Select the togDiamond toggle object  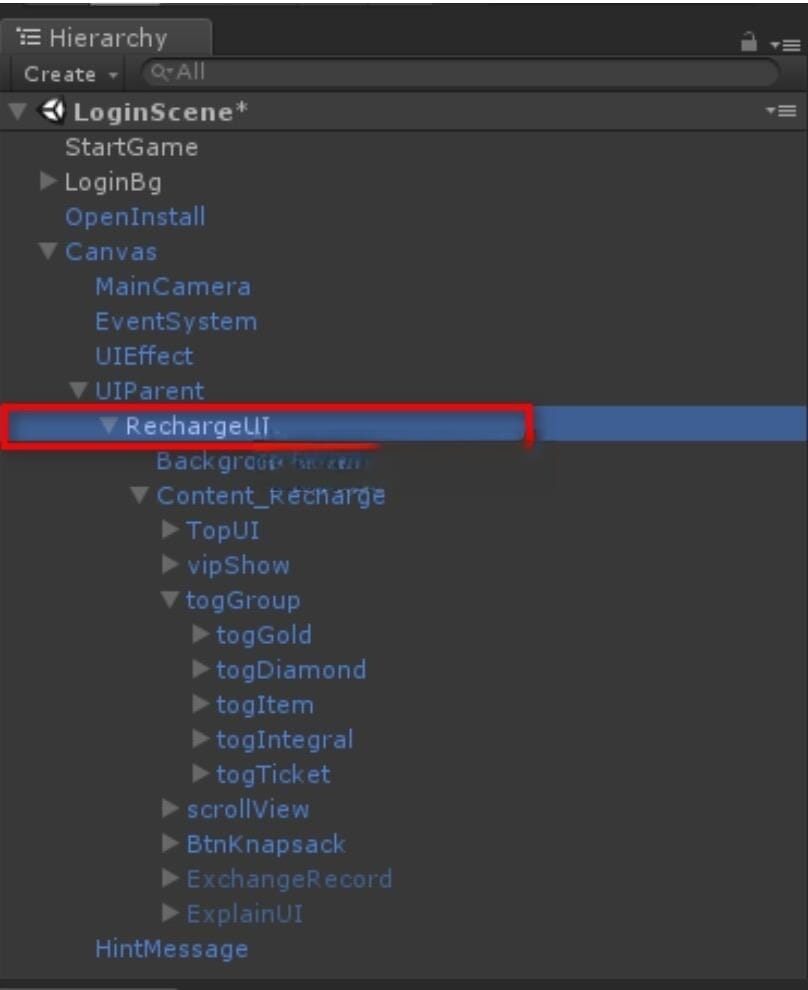(x=290, y=670)
